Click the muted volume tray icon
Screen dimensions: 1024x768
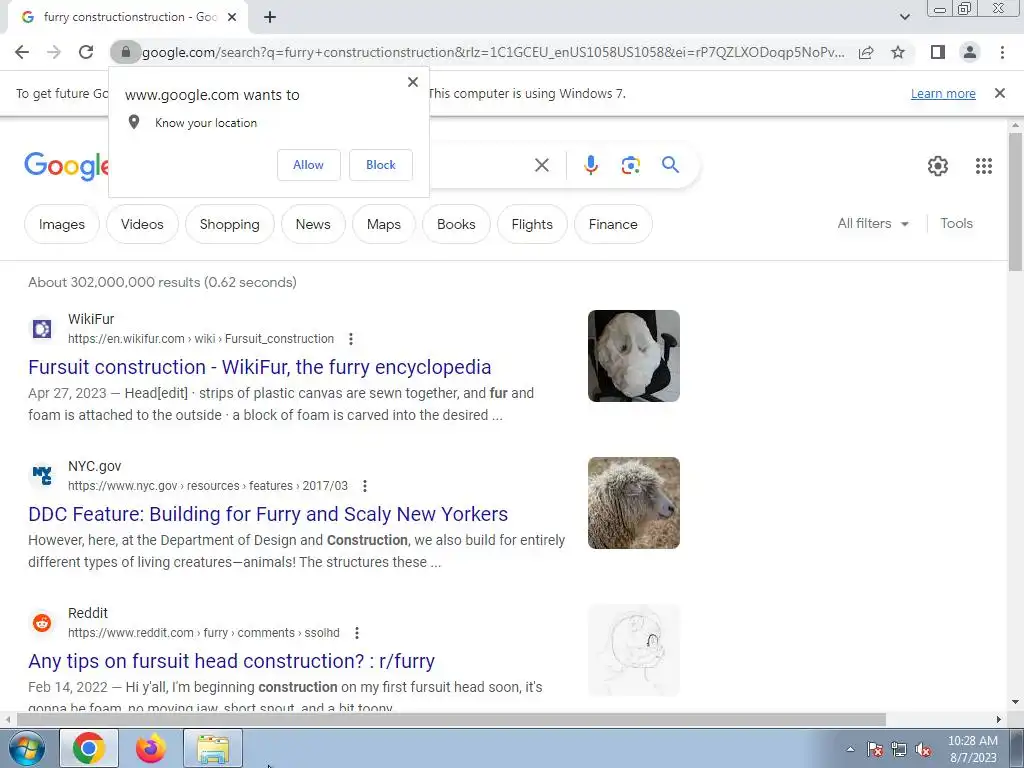pyautogui.click(x=923, y=750)
